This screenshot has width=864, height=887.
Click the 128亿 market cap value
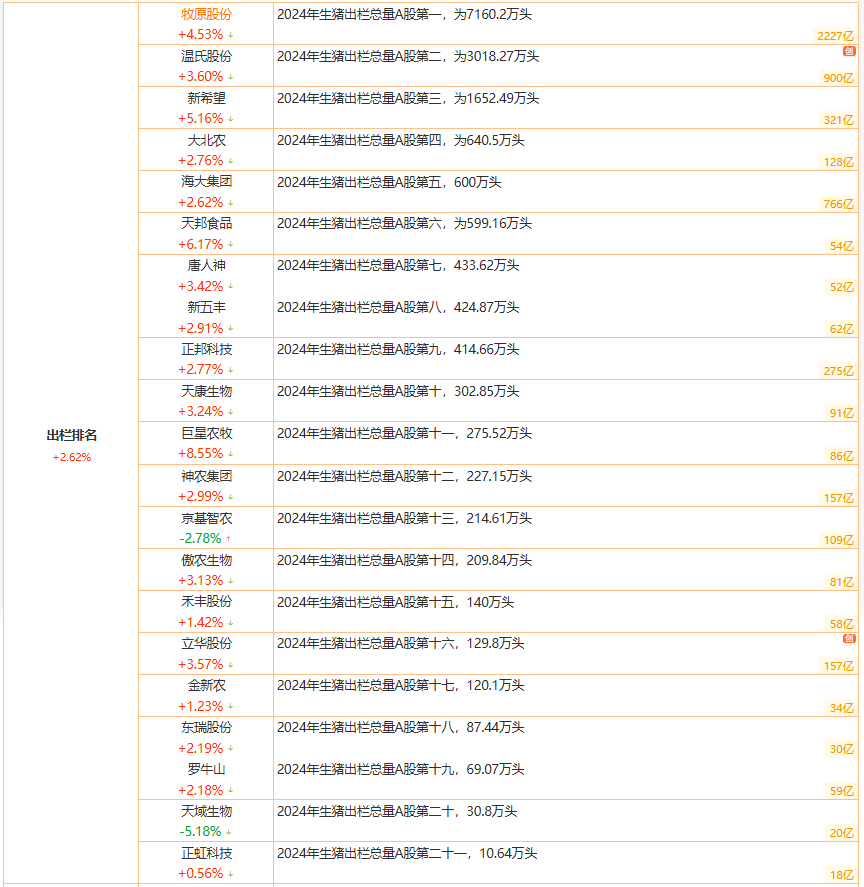(839, 162)
